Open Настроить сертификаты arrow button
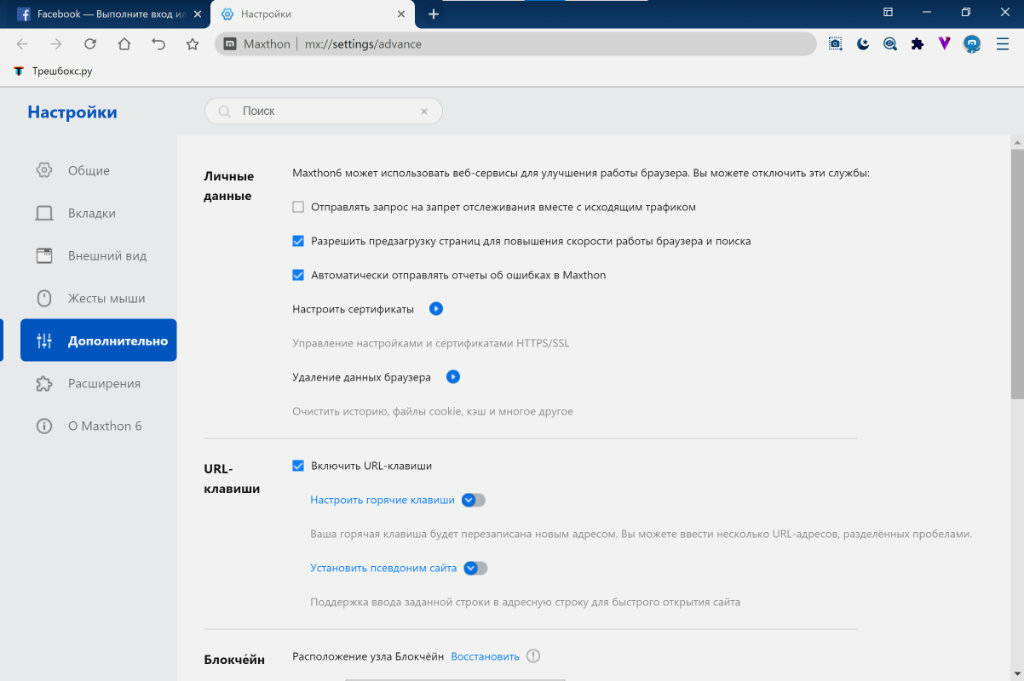1024x681 pixels. (436, 309)
